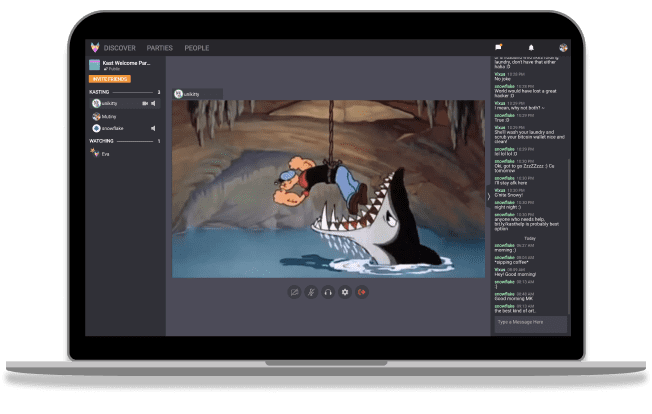
Task: Switch to the PEOPLE tab
Action: [x=197, y=48]
